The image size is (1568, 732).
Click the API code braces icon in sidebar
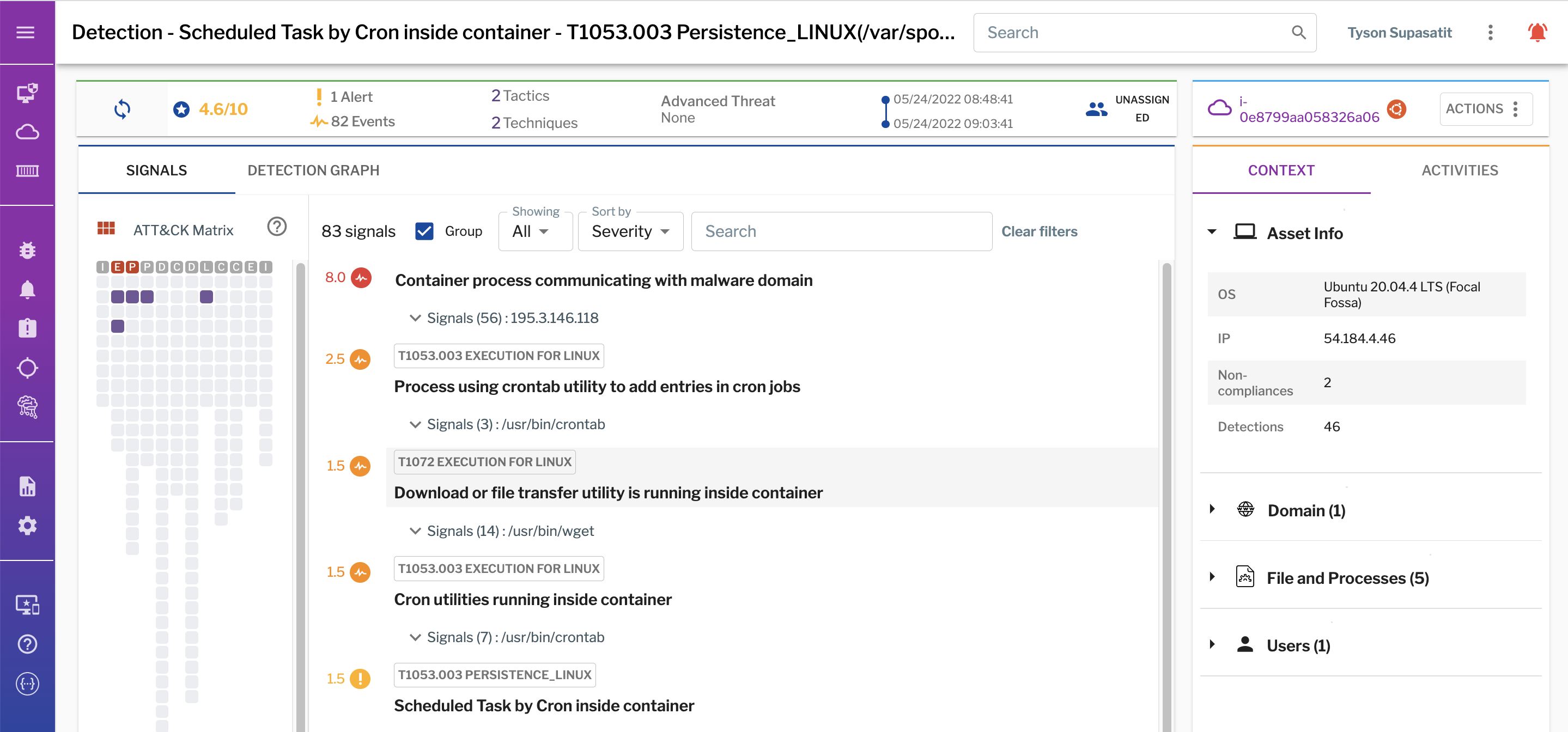(x=27, y=684)
